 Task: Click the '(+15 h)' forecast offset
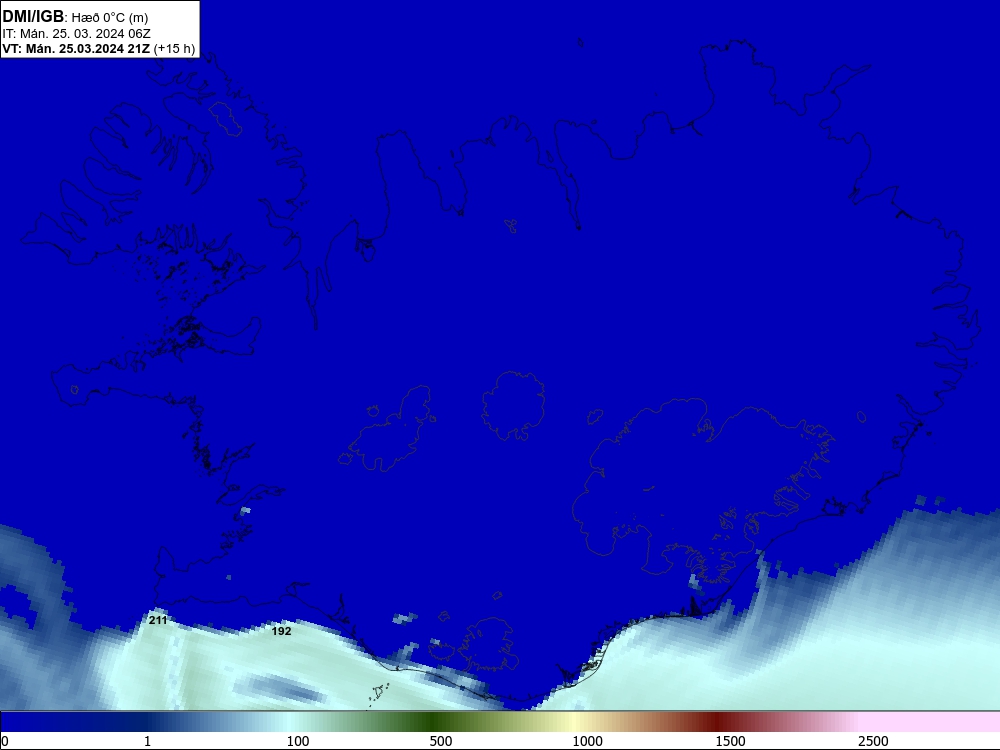(x=174, y=49)
